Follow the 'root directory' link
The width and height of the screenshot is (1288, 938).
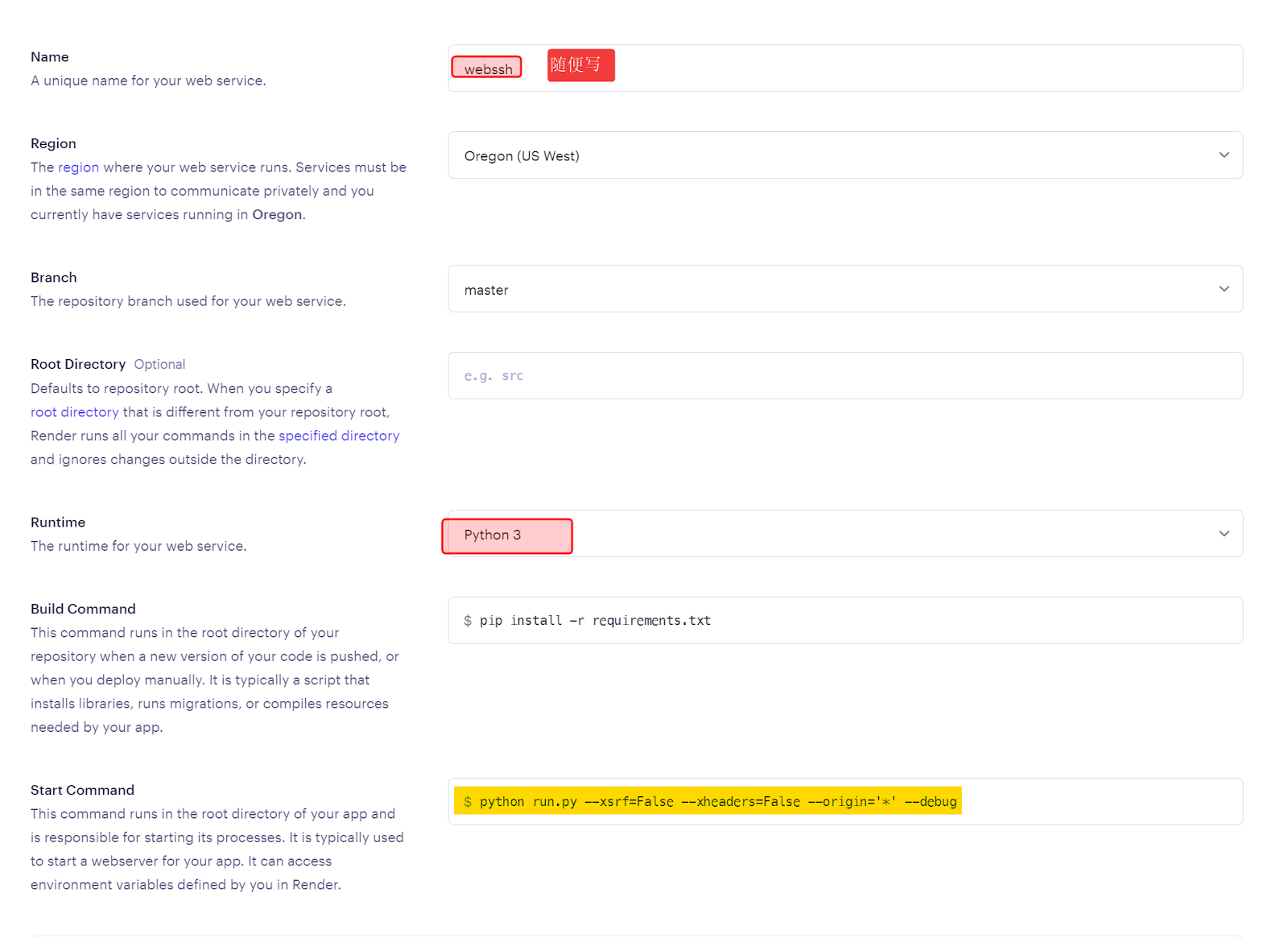click(74, 412)
